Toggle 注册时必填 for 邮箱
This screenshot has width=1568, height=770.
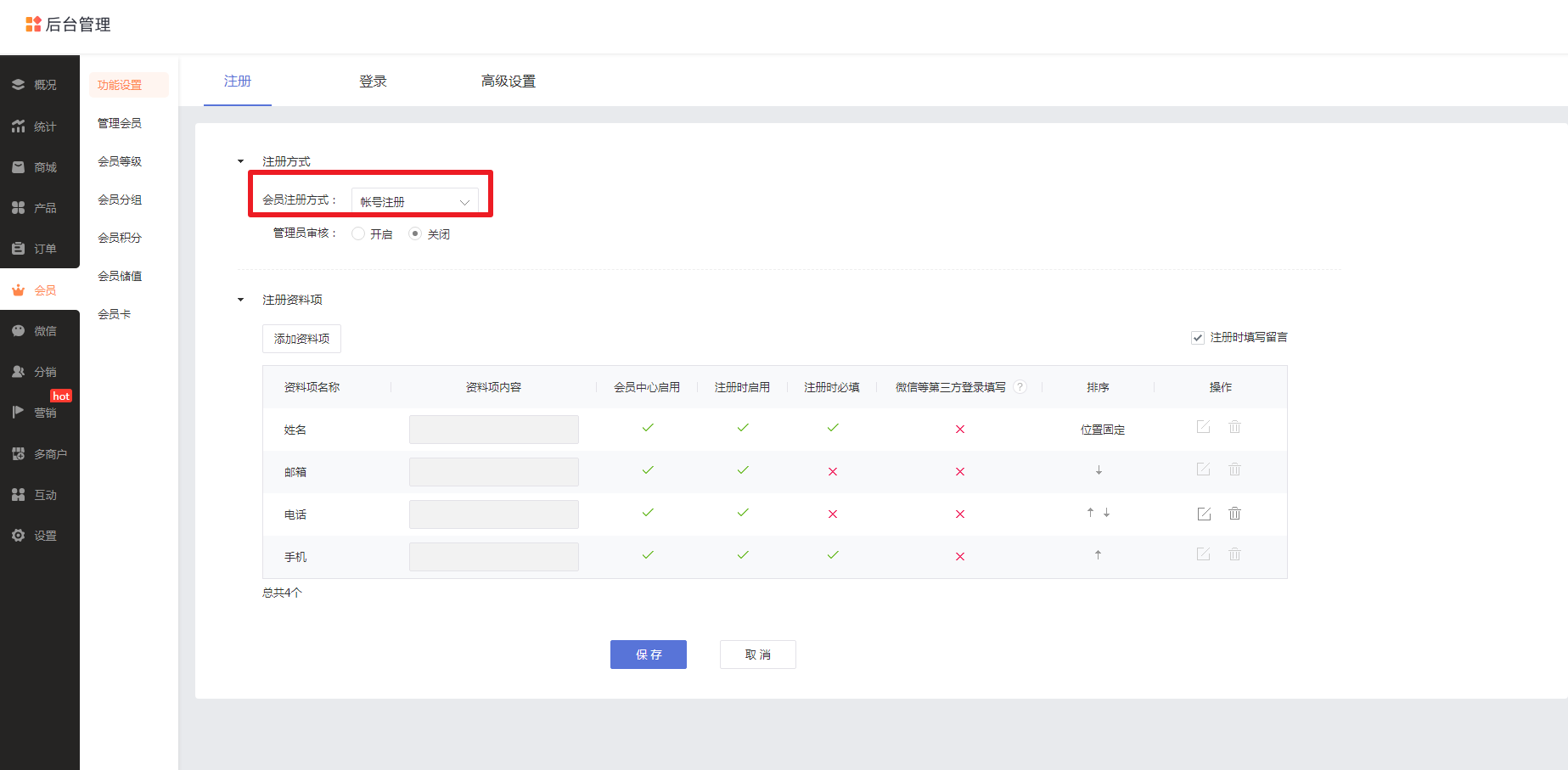[833, 472]
